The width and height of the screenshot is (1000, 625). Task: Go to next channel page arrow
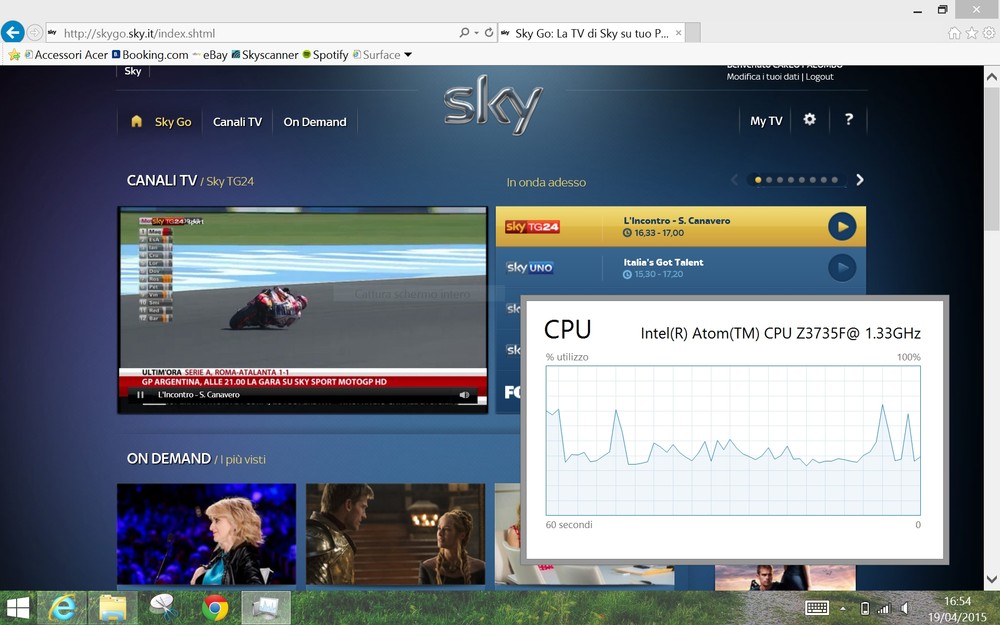[x=860, y=180]
